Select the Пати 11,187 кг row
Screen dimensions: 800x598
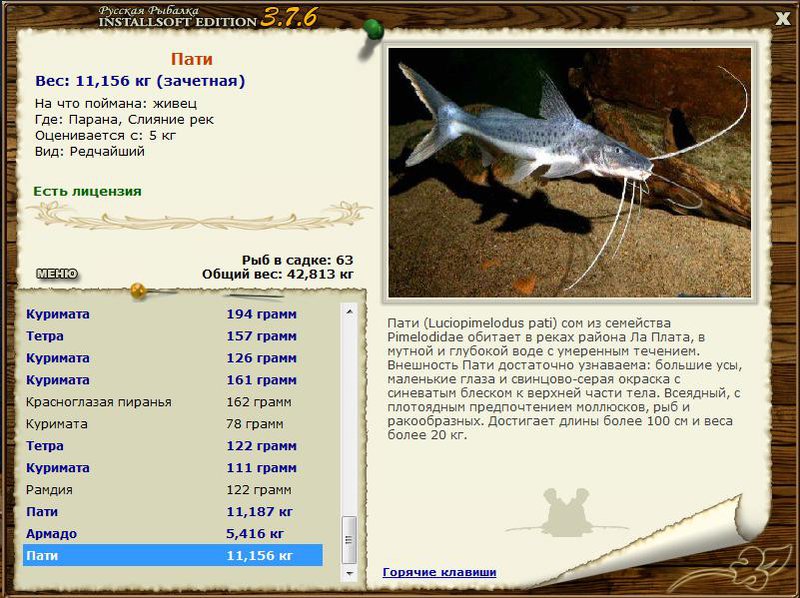[172, 512]
